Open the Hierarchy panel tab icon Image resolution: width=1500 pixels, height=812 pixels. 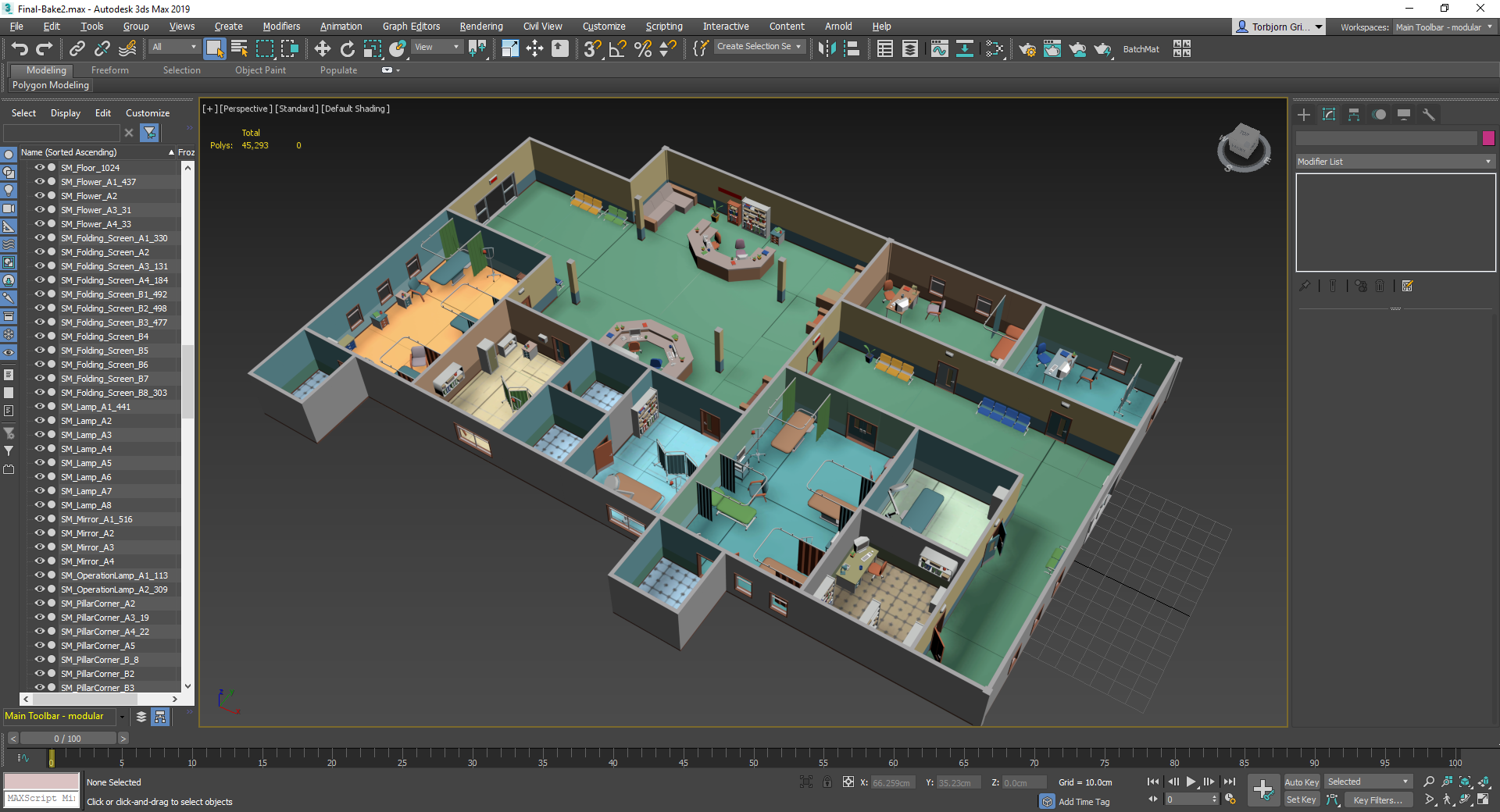tap(1354, 115)
